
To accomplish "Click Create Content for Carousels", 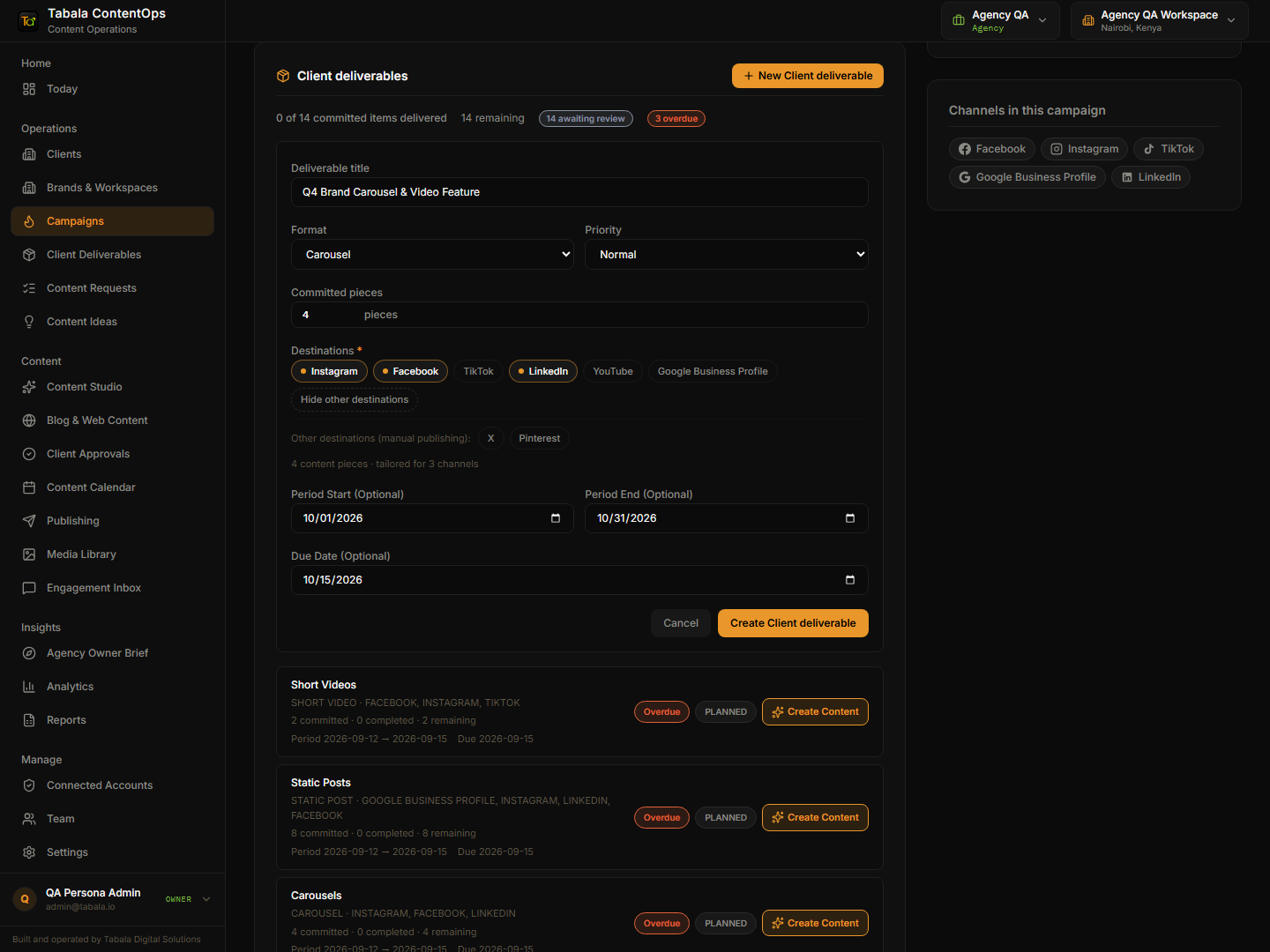I will tap(815, 923).
